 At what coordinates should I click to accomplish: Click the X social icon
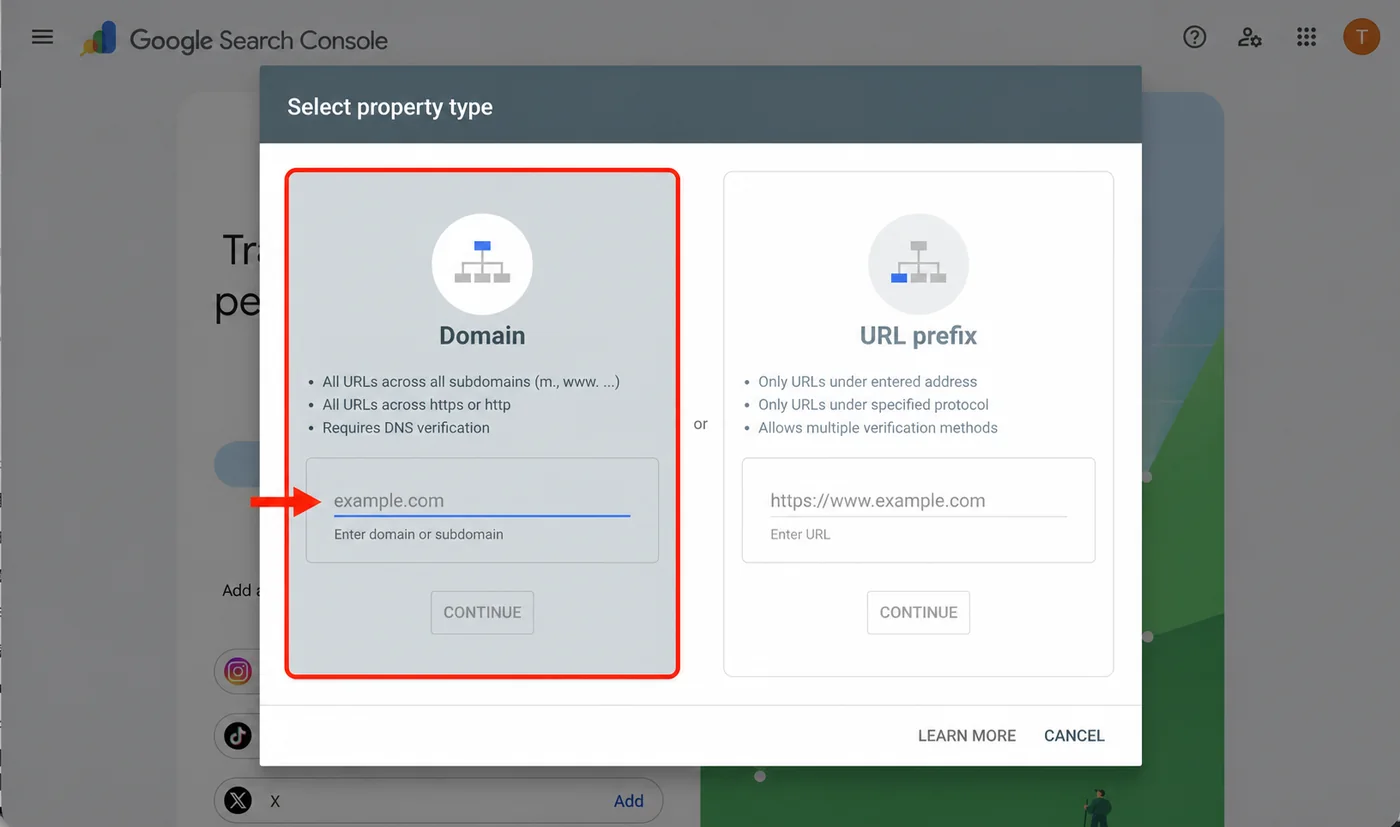pos(238,801)
